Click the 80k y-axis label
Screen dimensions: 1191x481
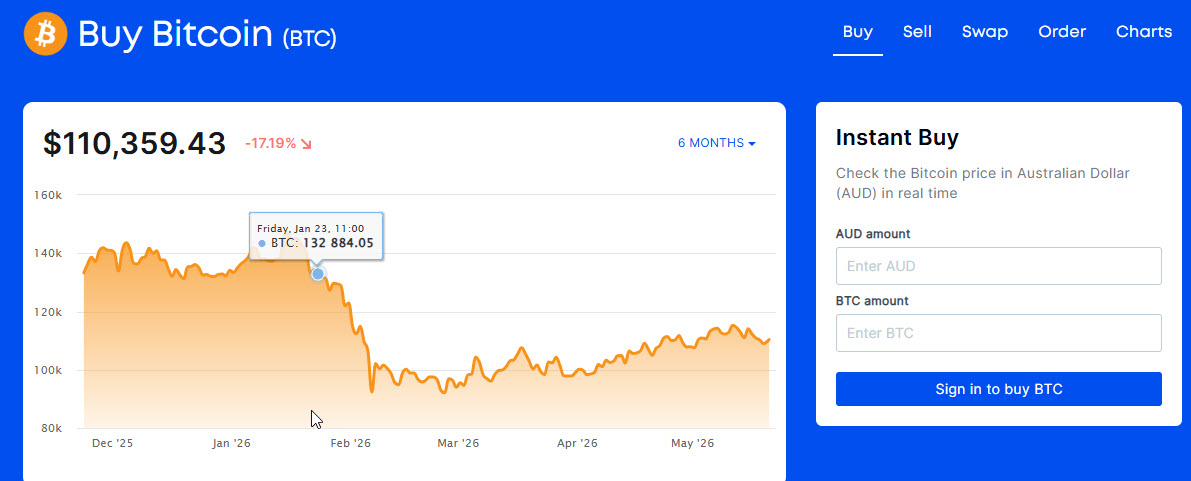[50, 428]
